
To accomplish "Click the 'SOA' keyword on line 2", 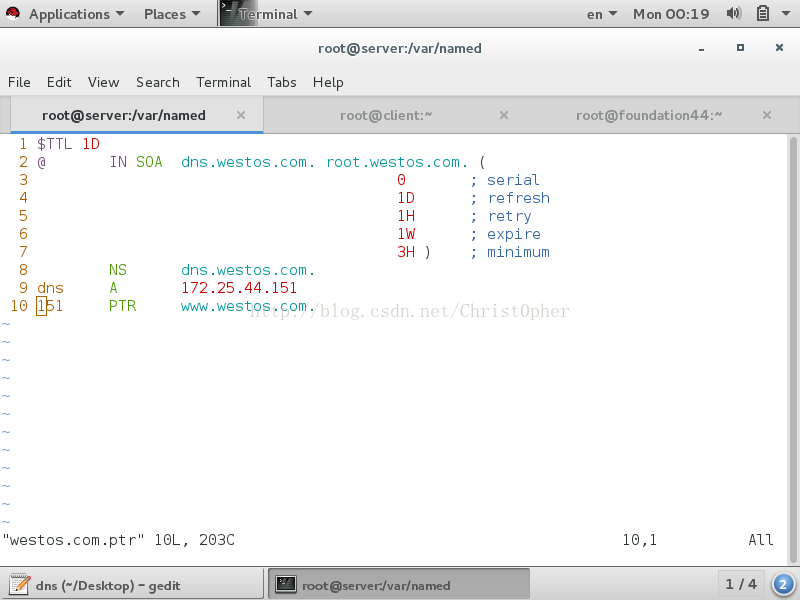I will (149, 162).
